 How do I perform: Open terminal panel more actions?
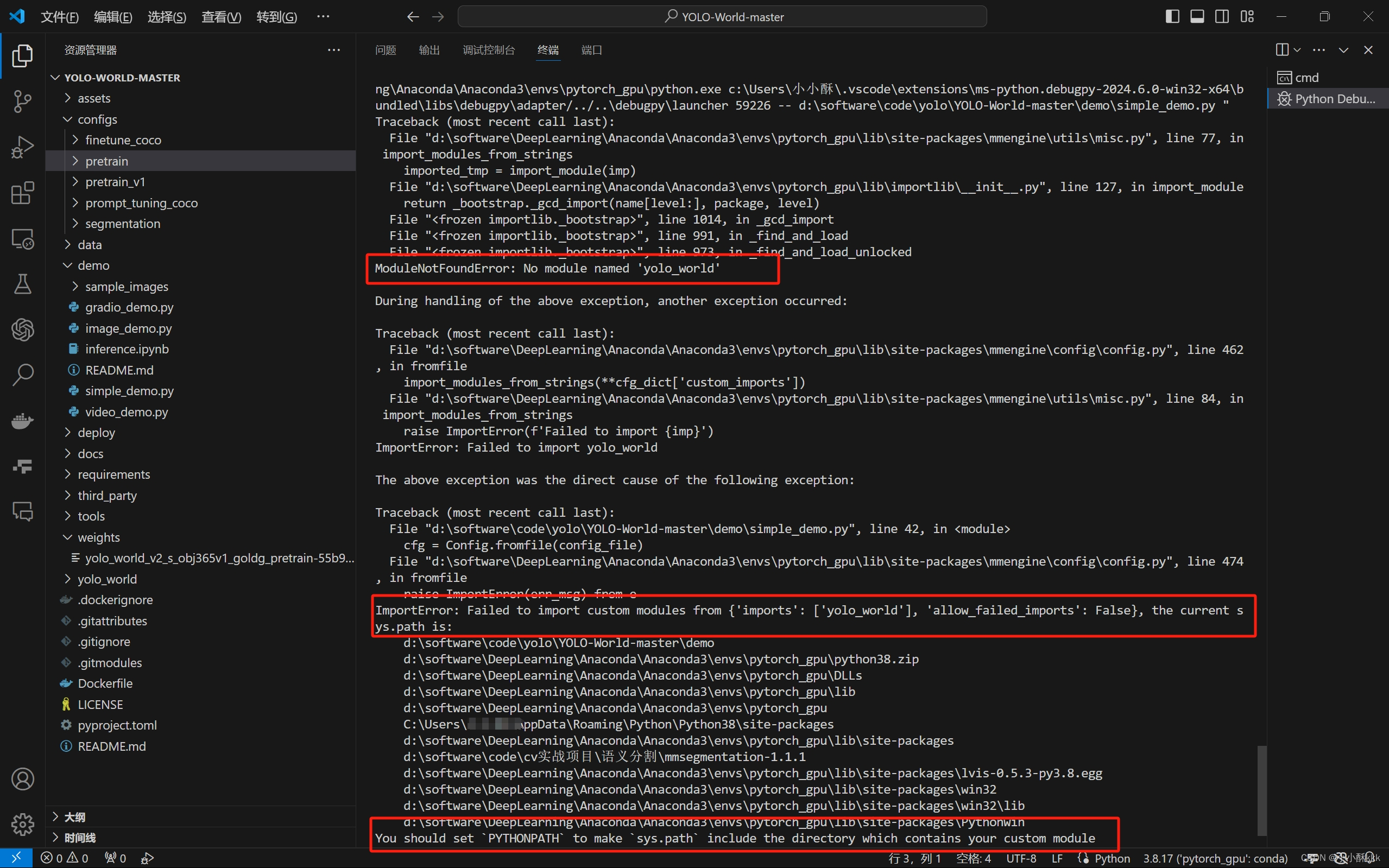(x=1319, y=50)
